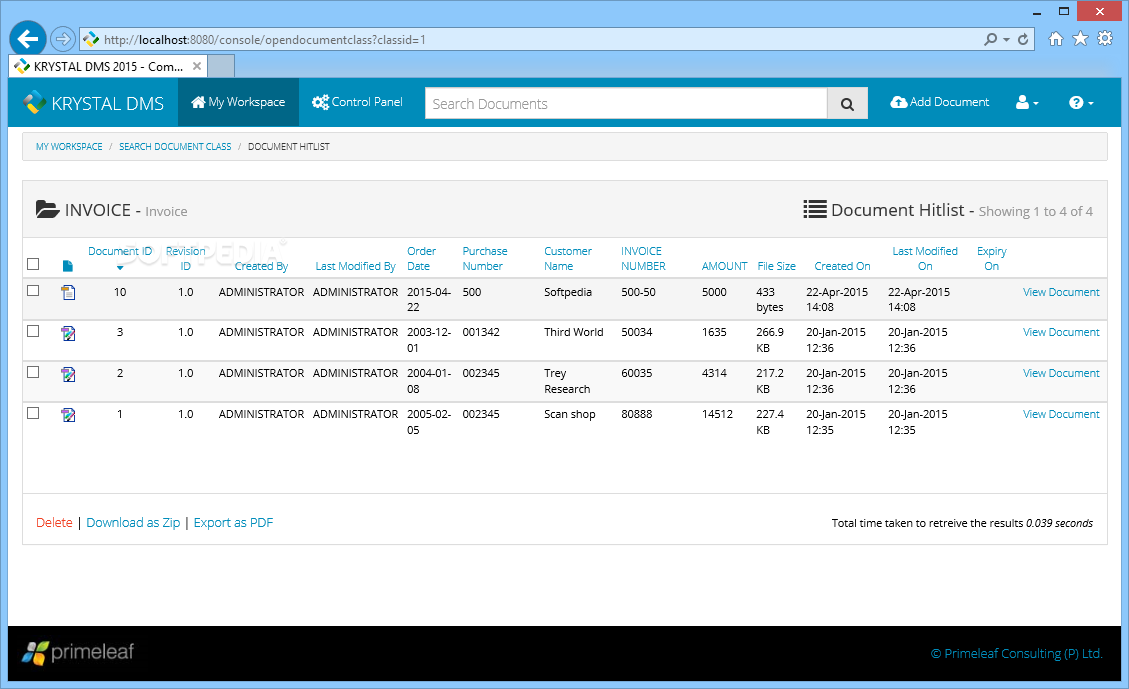Tick the checkbox for document ID 2

tap(33, 372)
